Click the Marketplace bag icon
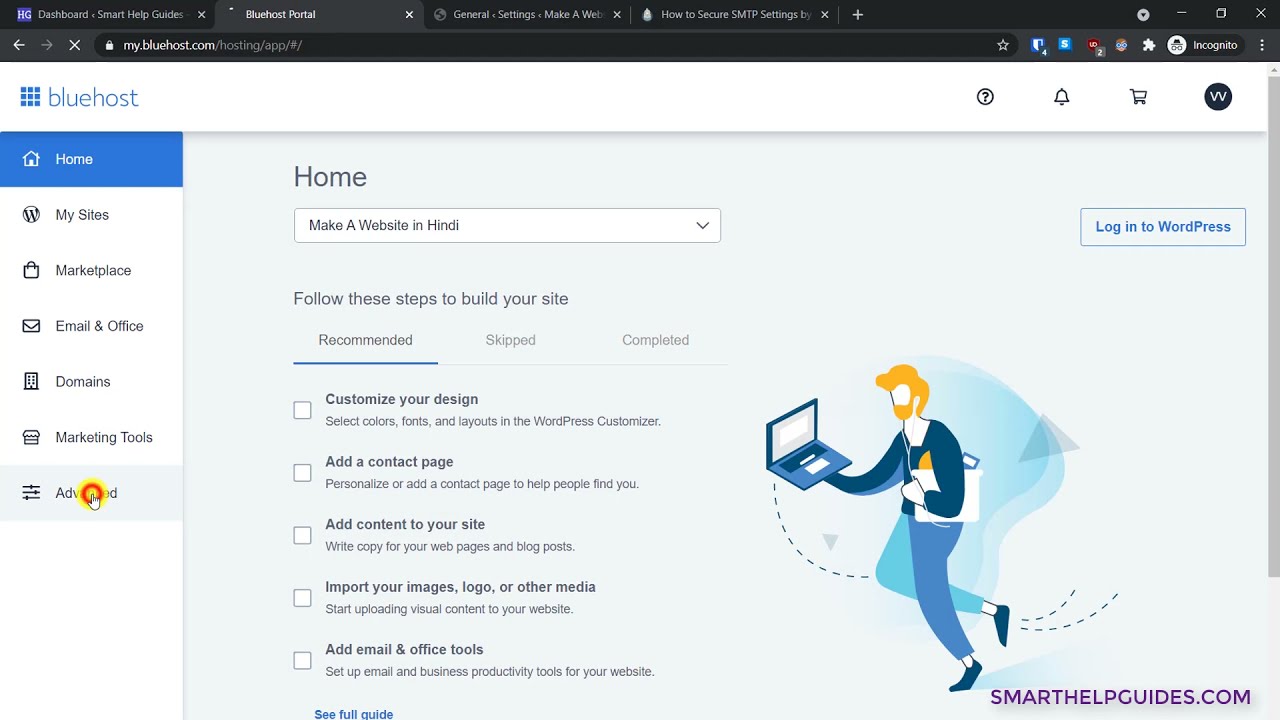 [31, 270]
